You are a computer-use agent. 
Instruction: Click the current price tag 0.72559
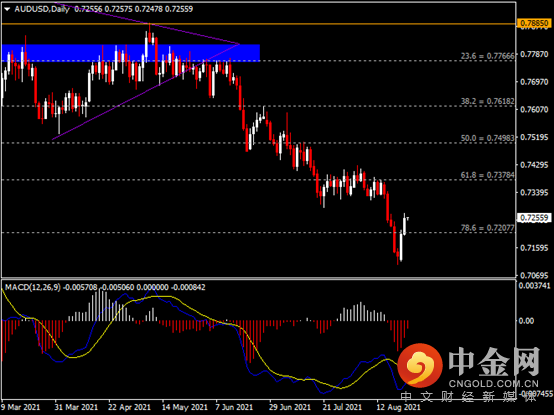pos(534,218)
